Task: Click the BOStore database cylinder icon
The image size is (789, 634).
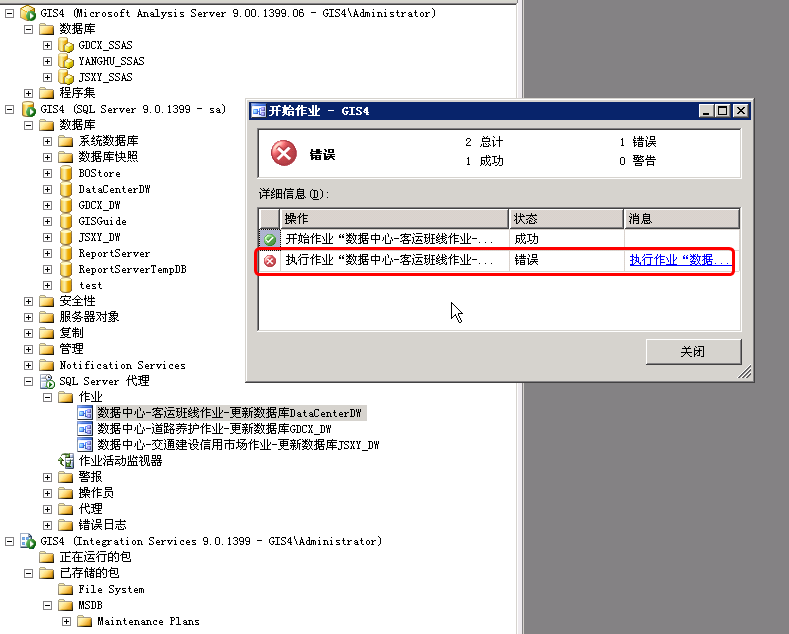Action: click(66, 174)
